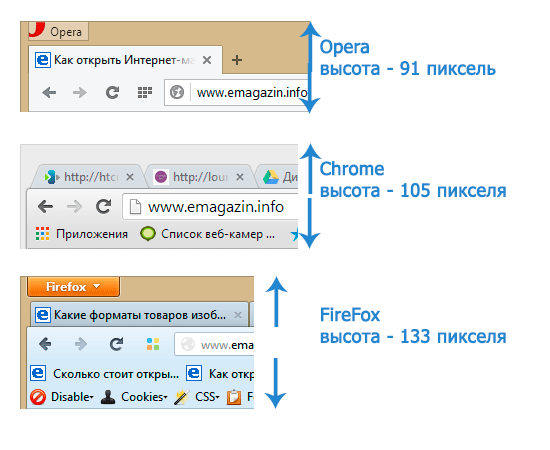Close Opera tab Как открыть Интернет
Screen dimensions: 550x450
tap(207, 60)
